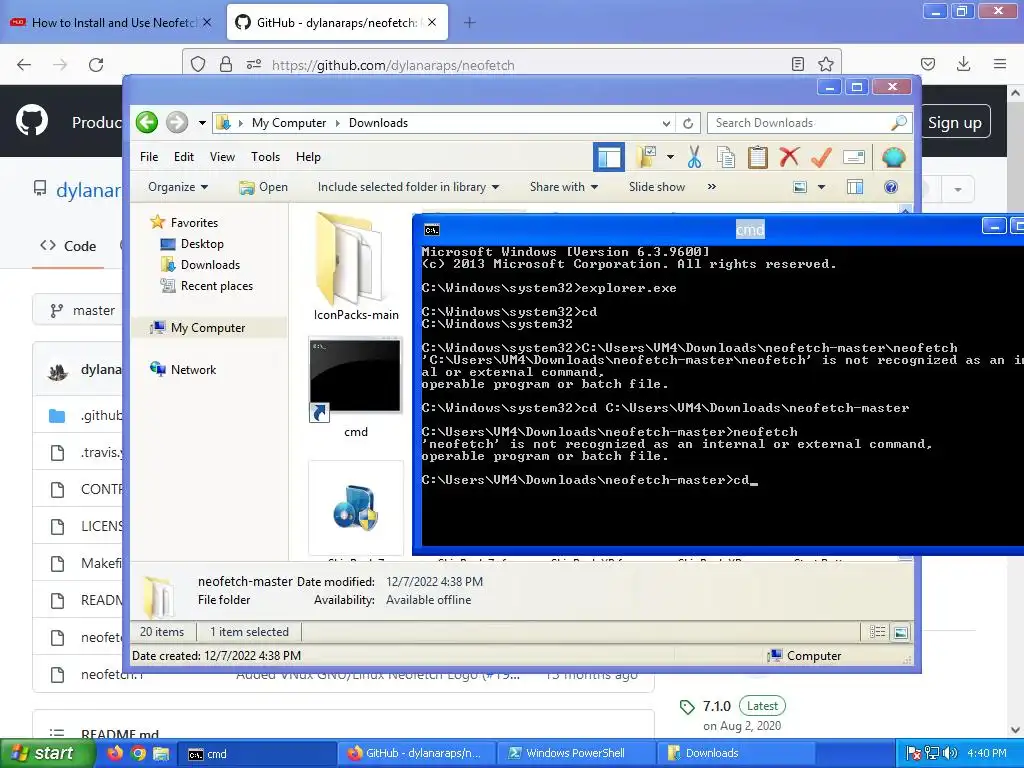Click the envelope email icon in toolbar
Screen dimensions: 1024x768
[x=854, y=157]
